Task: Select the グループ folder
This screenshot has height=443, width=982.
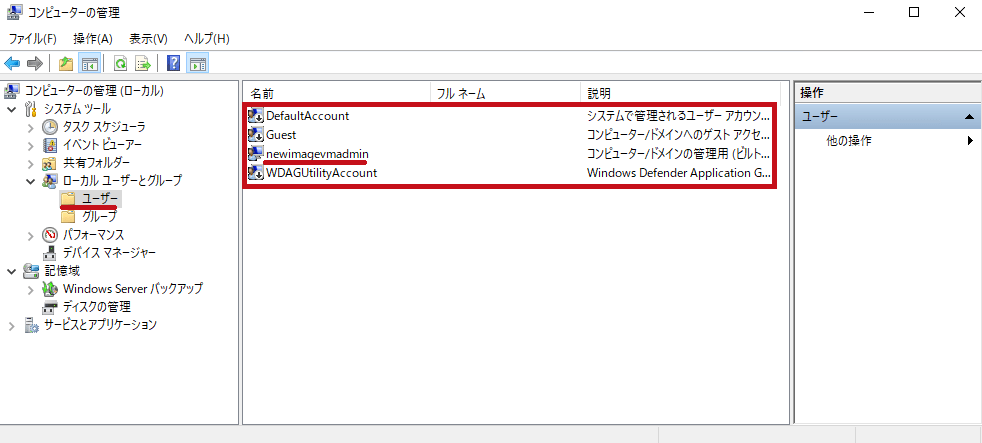Action: (x=98, y=217)
